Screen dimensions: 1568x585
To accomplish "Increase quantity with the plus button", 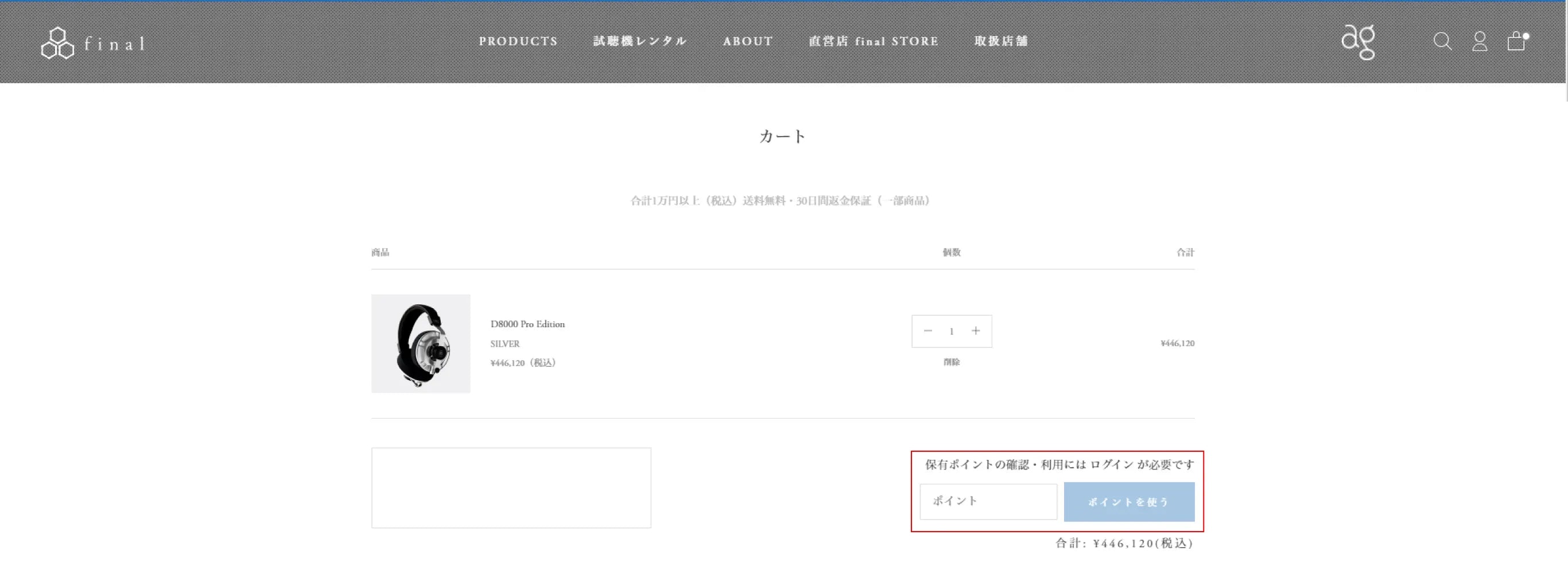I will coord(976,331).
